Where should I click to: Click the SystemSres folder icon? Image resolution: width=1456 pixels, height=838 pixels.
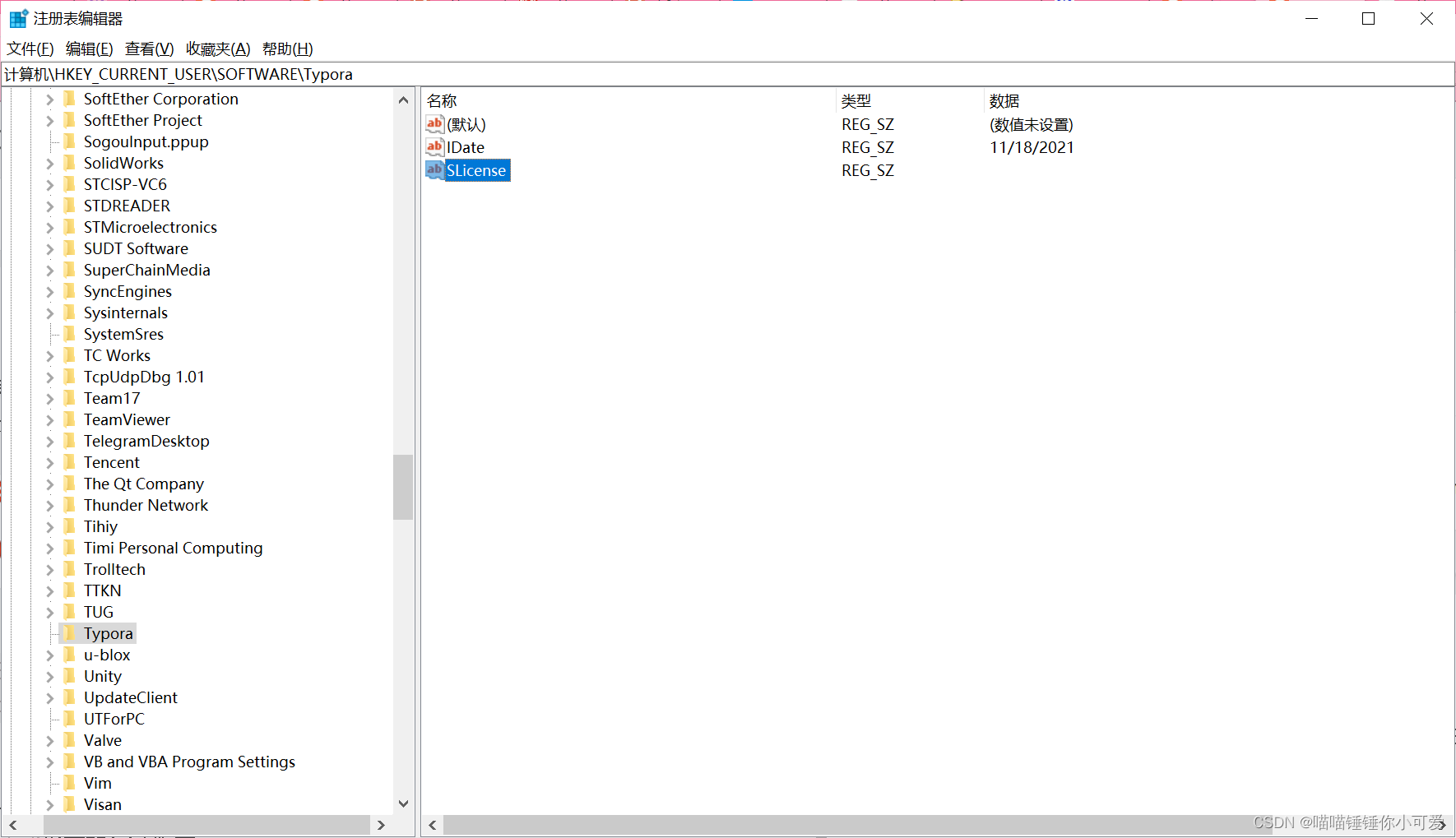70,333
